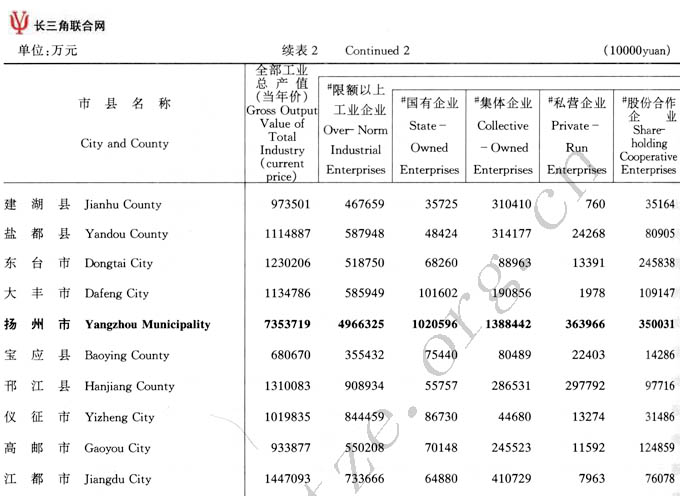Click Dafeng City value 1134786
This screenshot has height=496, width=680.
(x=288, y=294)
